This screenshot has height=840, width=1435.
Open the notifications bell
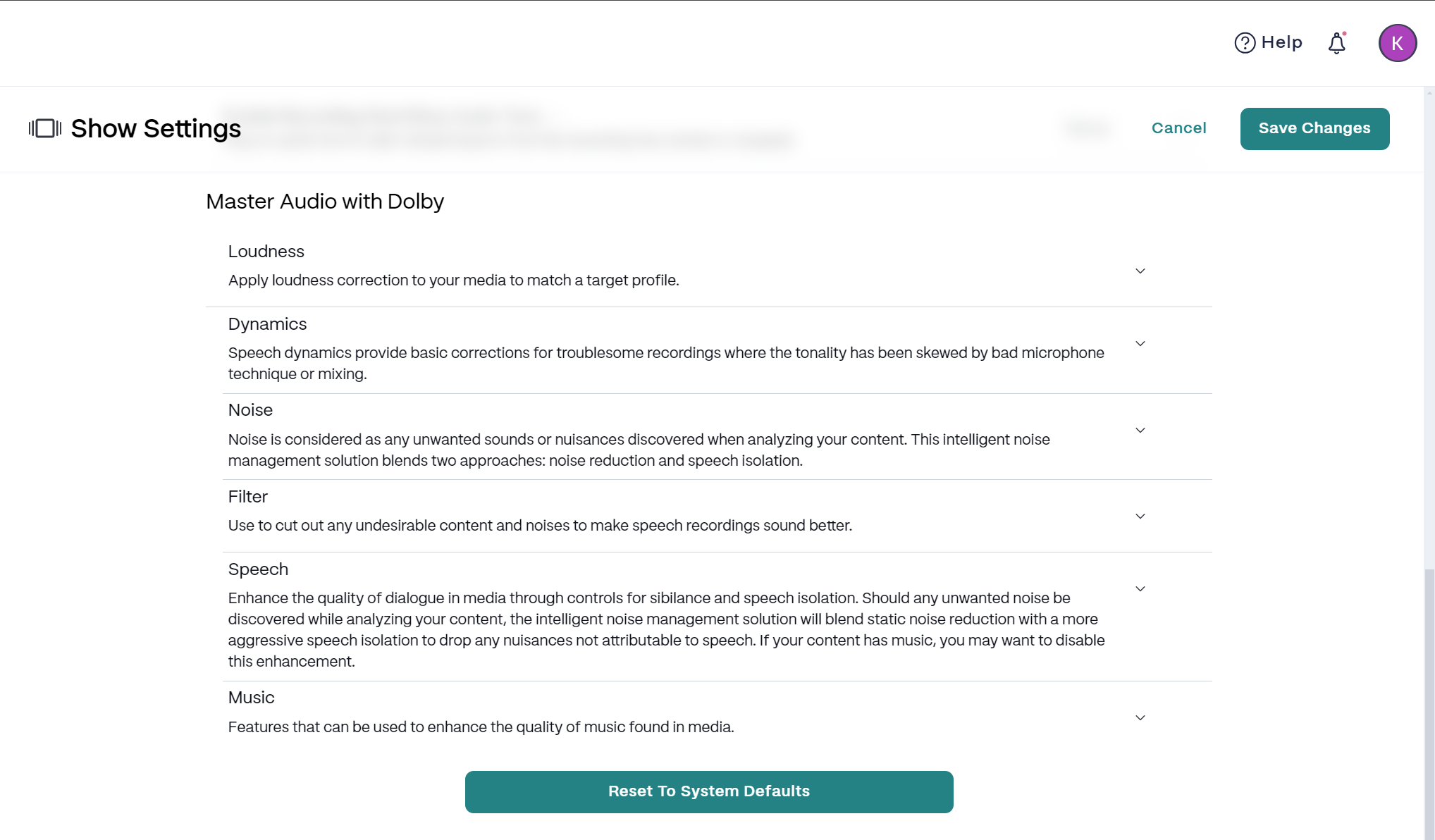click(x=1336, y=44)
